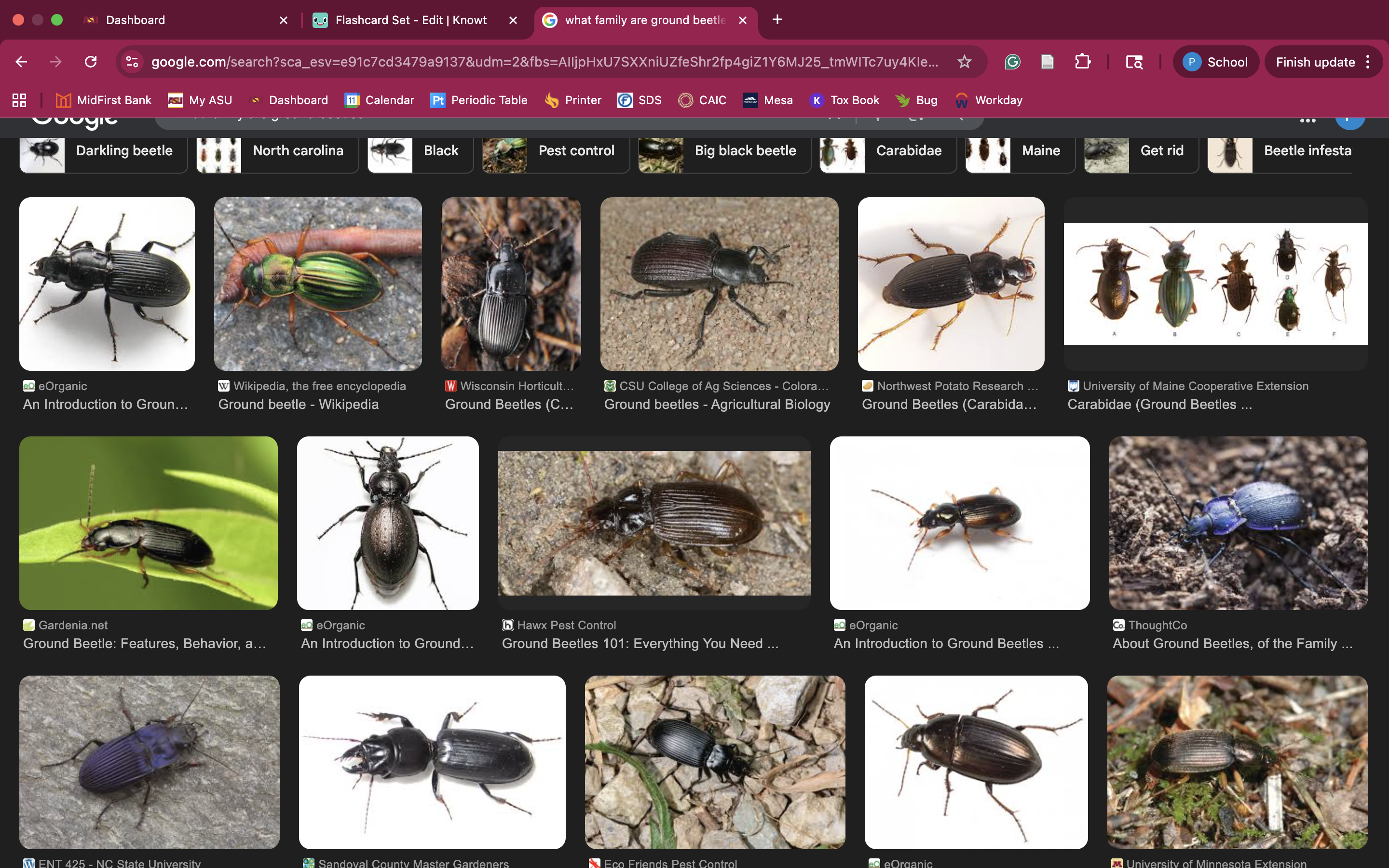The image size is (1389, 868).
Task: Switch to the Flashcard Set Knowt tab
Action: pyautogui.click(x=410, y=20)
